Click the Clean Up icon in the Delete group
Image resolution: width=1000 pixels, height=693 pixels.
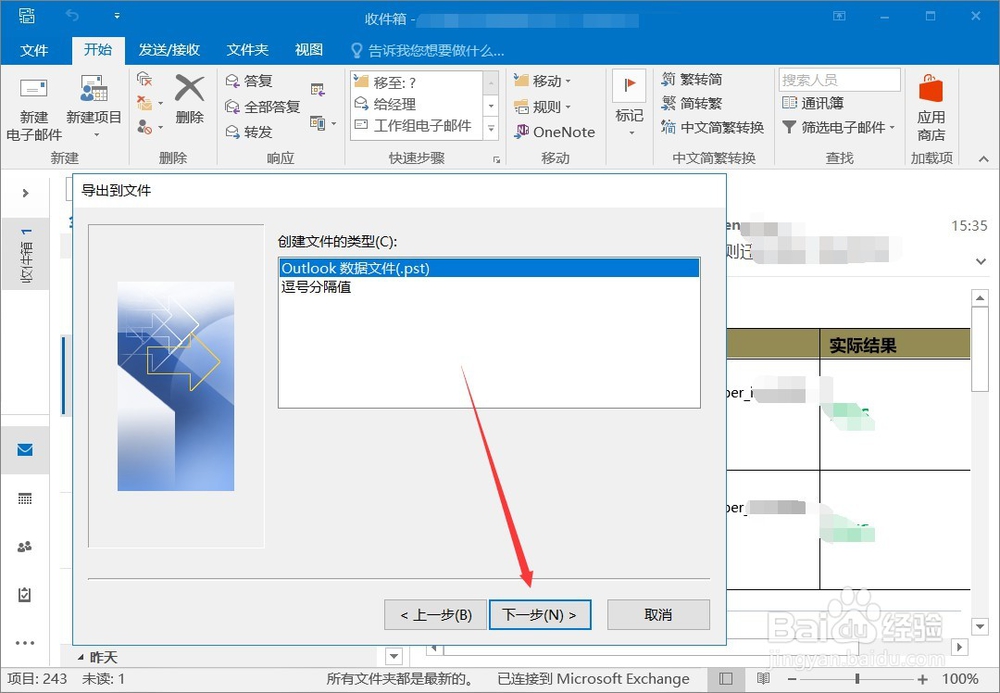[145, 103]
